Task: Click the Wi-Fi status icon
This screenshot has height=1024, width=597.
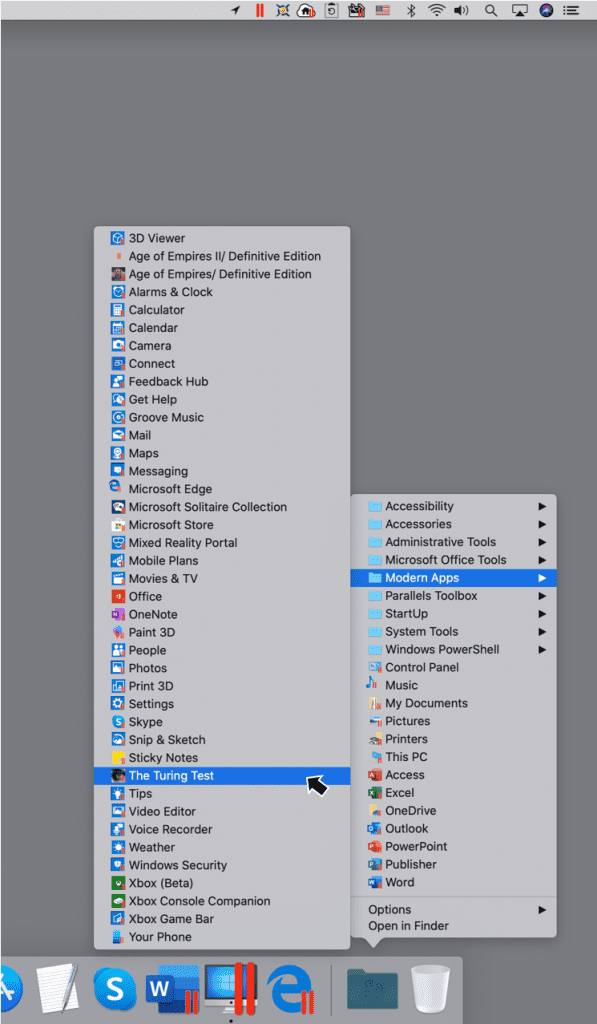Action: 436,10
